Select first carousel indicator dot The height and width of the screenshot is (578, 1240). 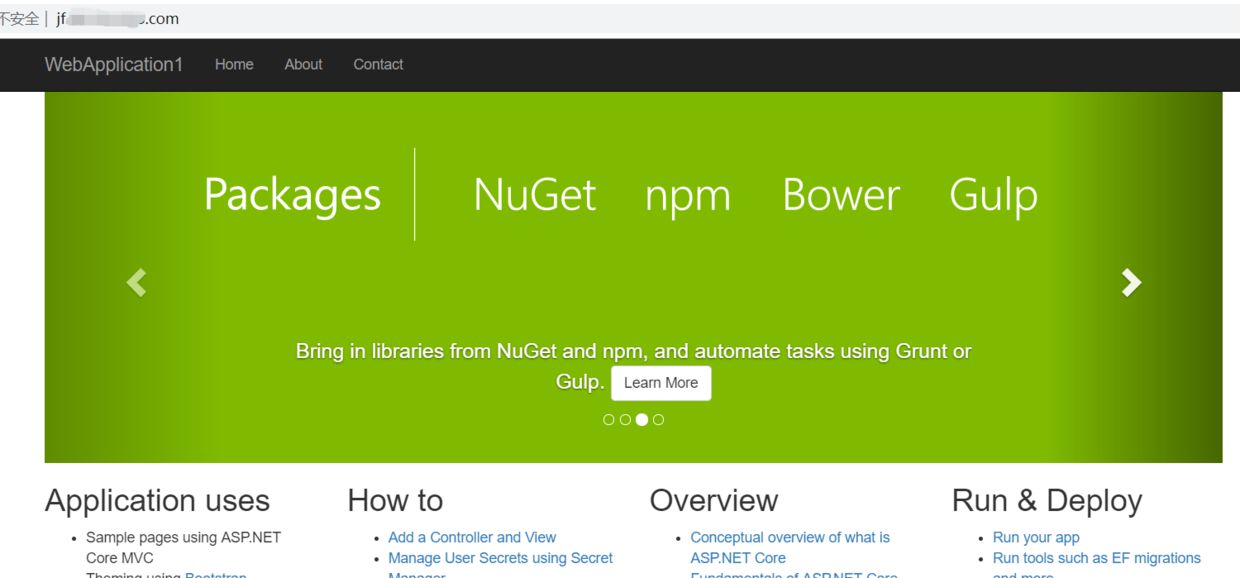pyautogui.click(x=609, y=420)
